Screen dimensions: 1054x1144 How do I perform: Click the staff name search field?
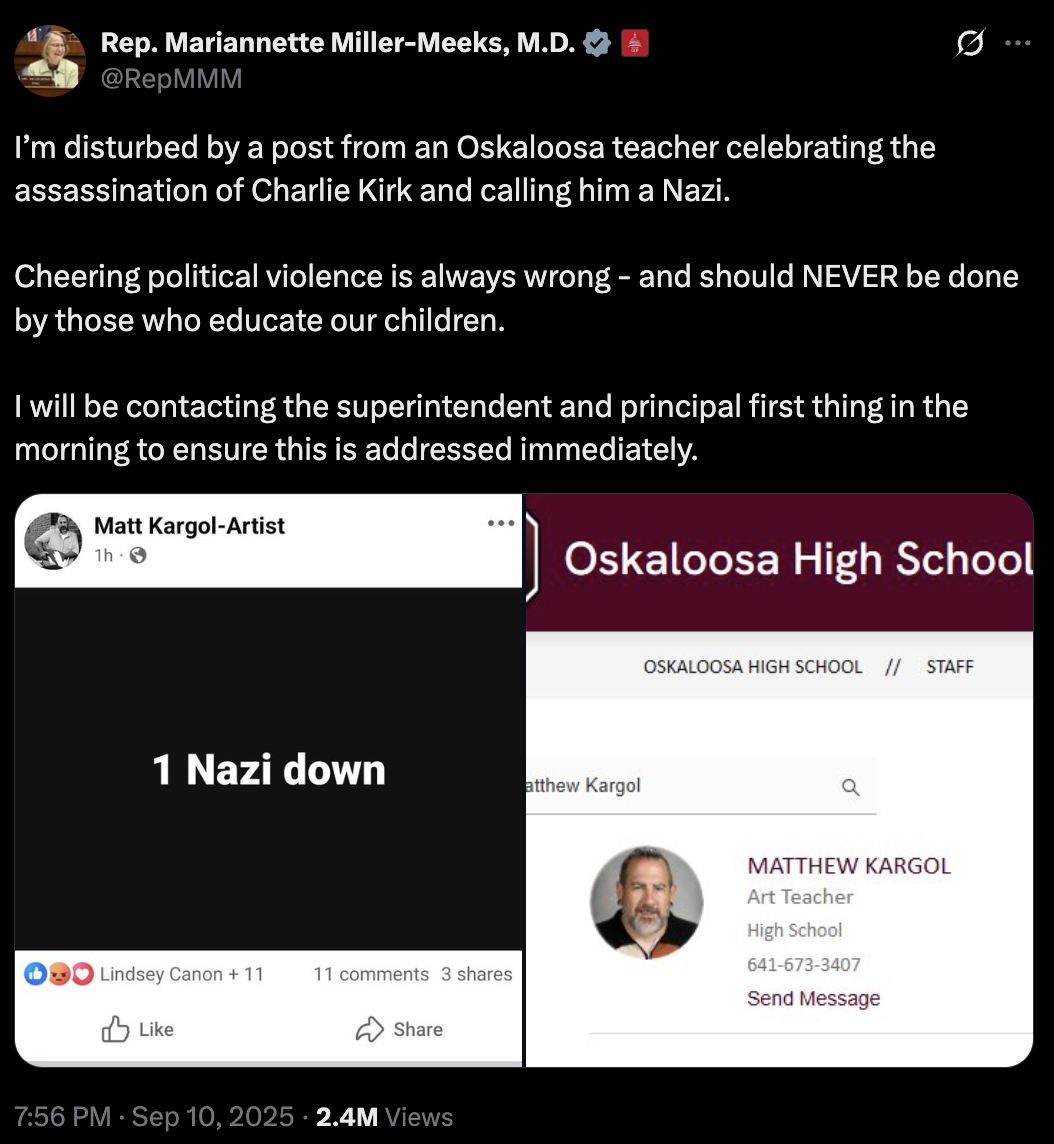[701, 786]
